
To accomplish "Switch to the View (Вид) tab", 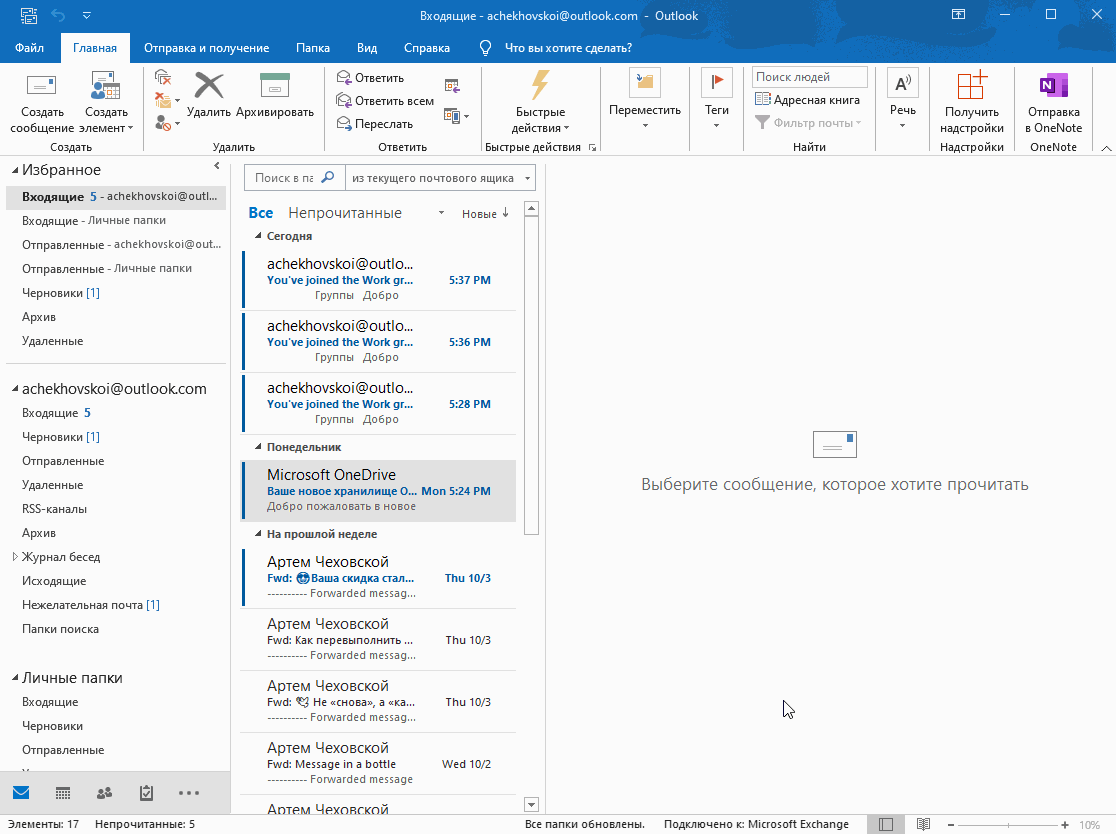I will point(367,48).
